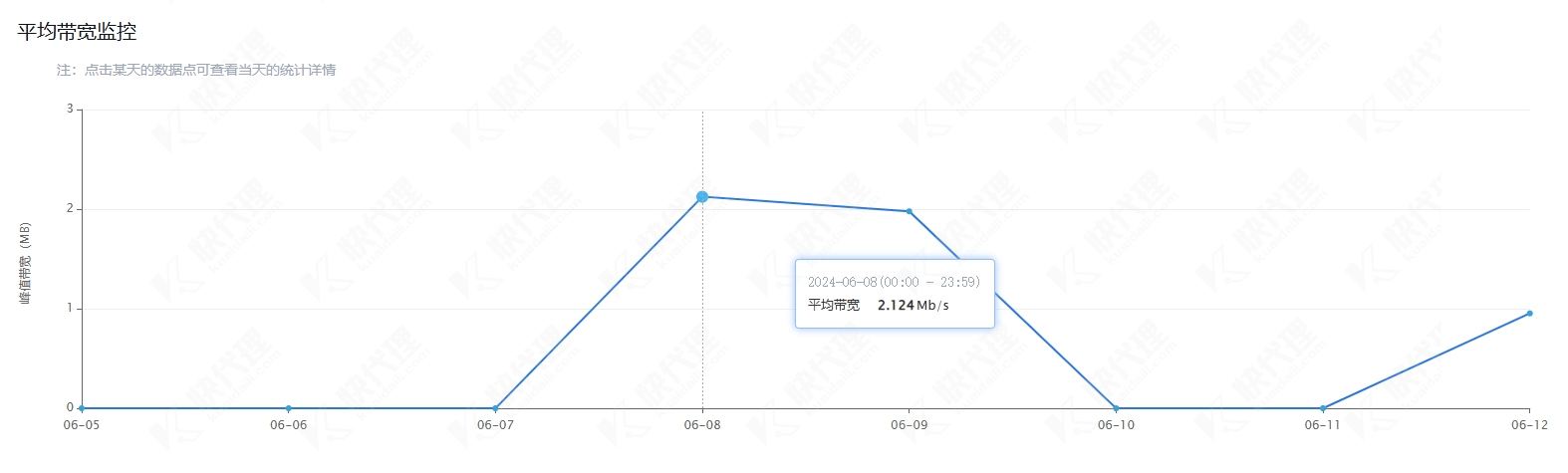Click the 06-10 data point

[x=1116, y=408]
